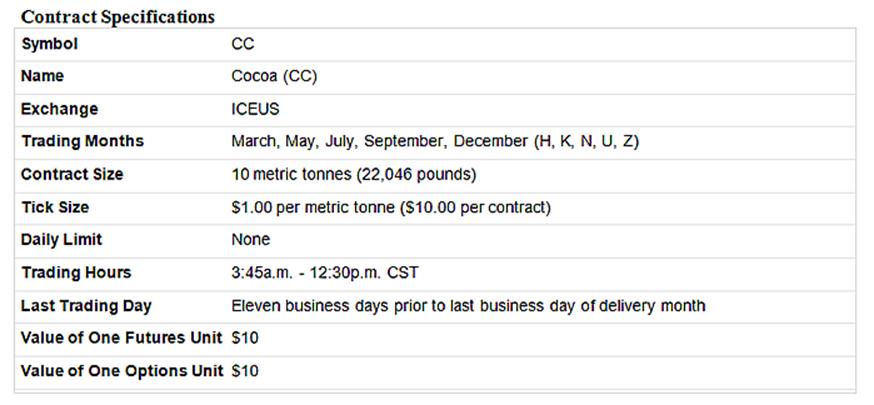Select the $10 value for One Options Unit

(x=245, y=371)
